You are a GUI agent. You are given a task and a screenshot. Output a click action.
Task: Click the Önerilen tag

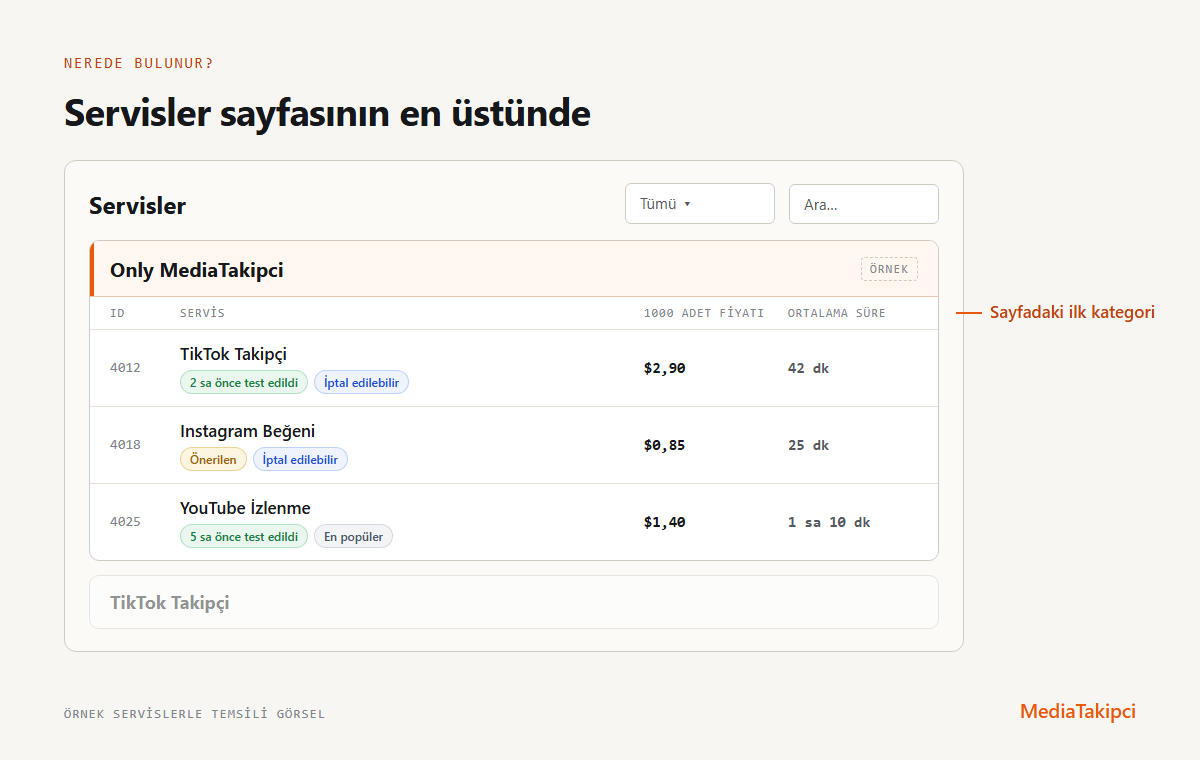[x=213, y=459]
